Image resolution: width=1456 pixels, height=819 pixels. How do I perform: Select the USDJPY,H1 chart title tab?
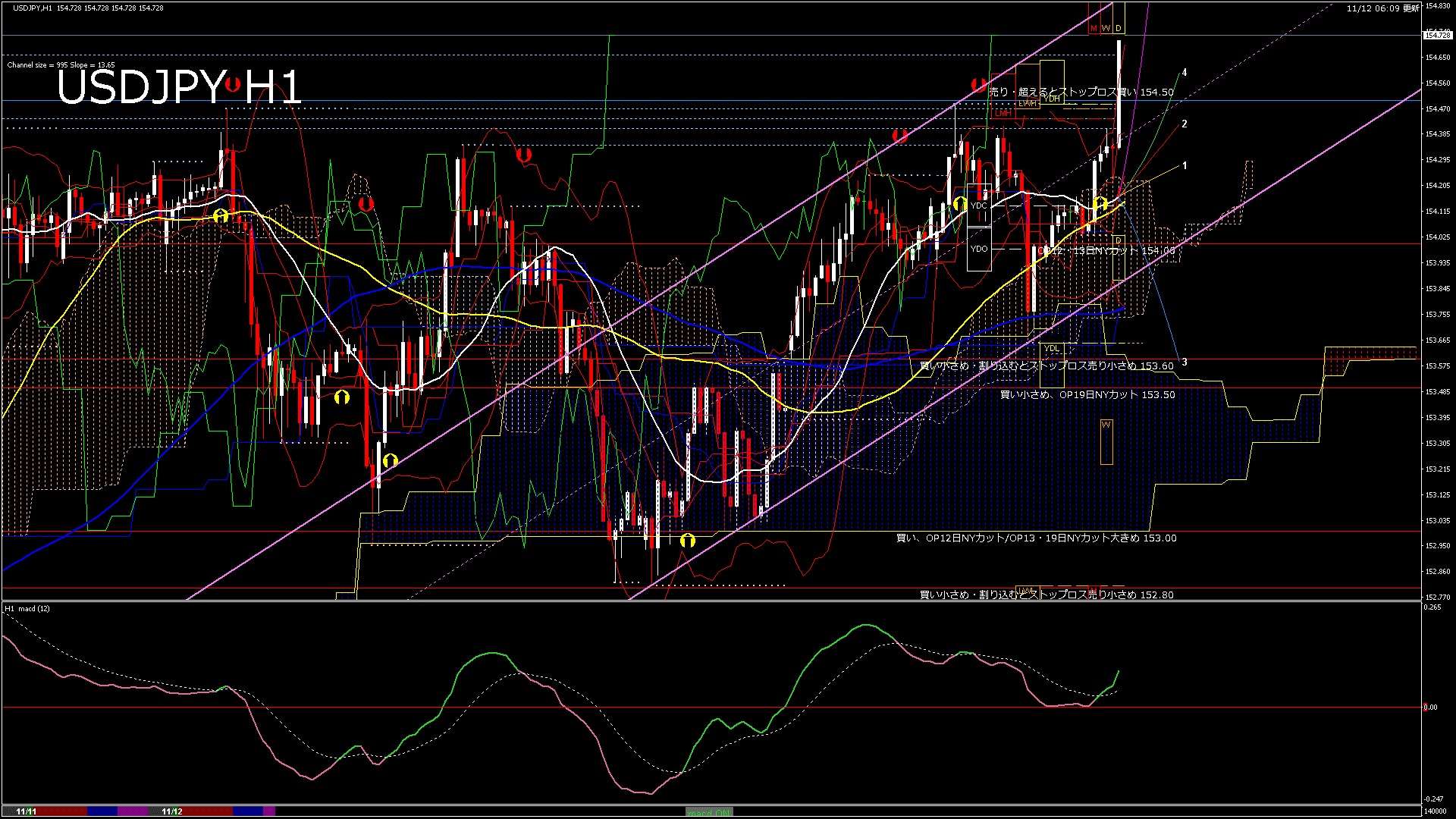pyautogui.click(x=30, y=6)
